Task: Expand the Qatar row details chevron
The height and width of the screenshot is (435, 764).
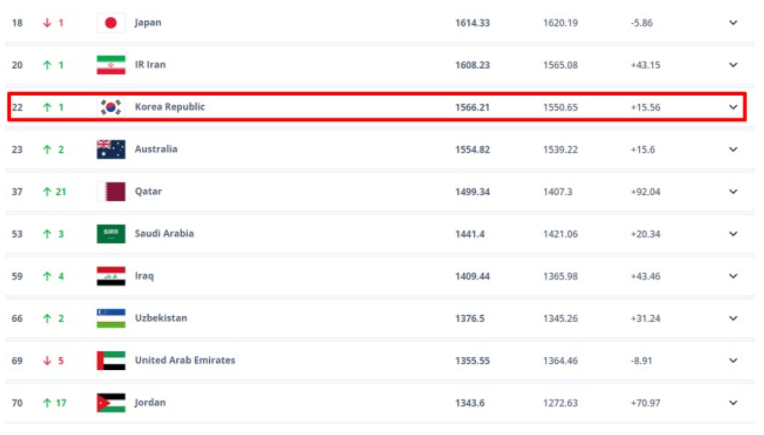Action: coord(733,191)
